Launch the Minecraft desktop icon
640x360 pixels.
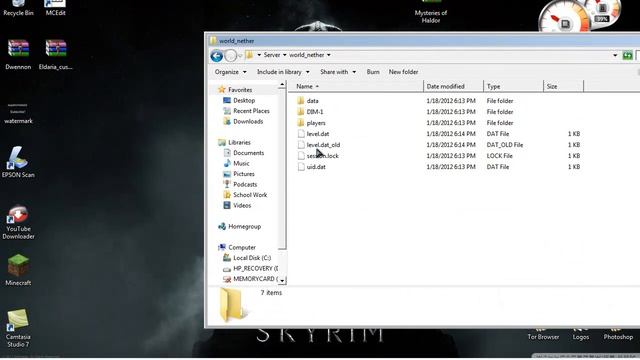(x=18, y=269)
